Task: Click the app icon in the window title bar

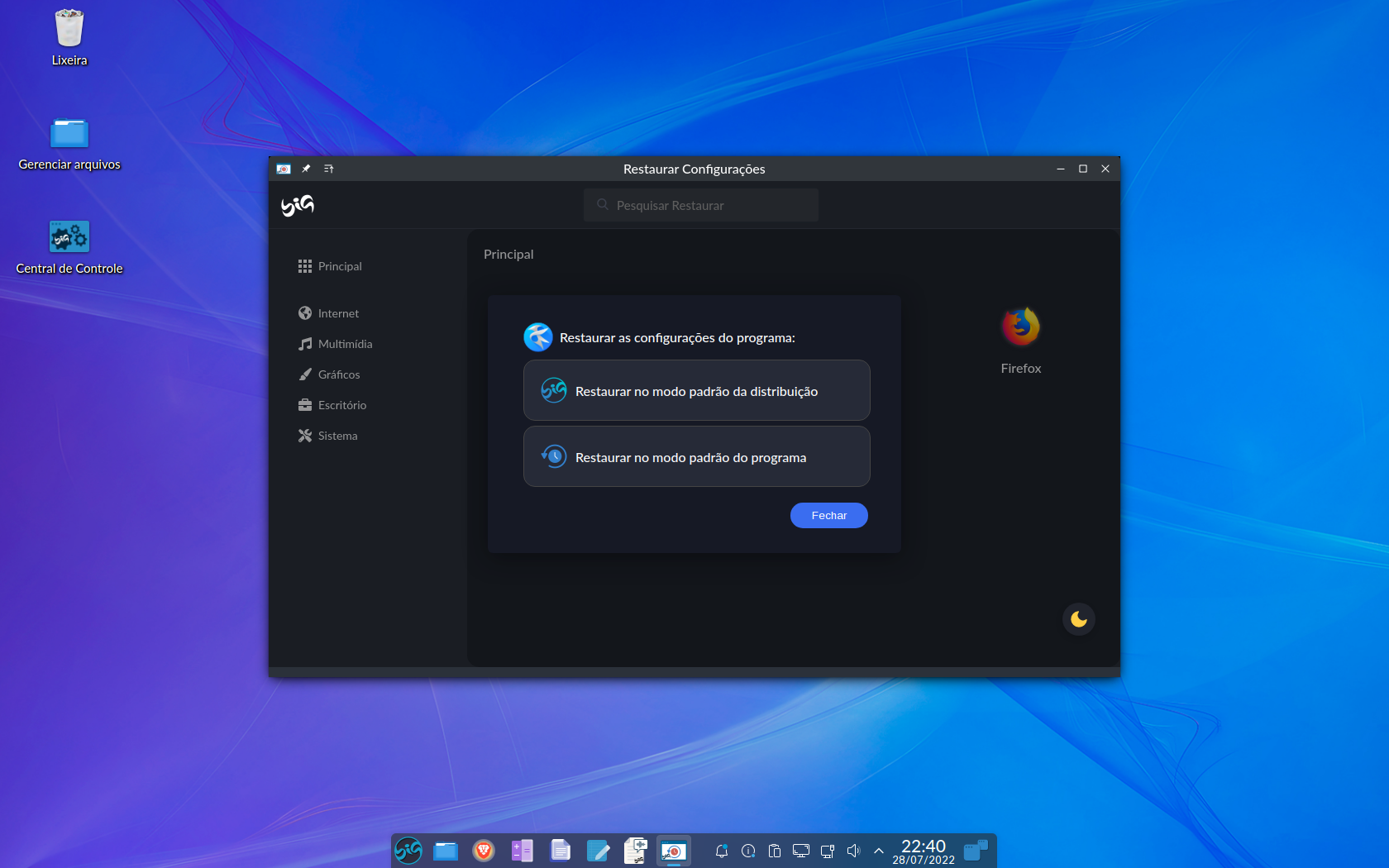Action: [x=284, y=169]
